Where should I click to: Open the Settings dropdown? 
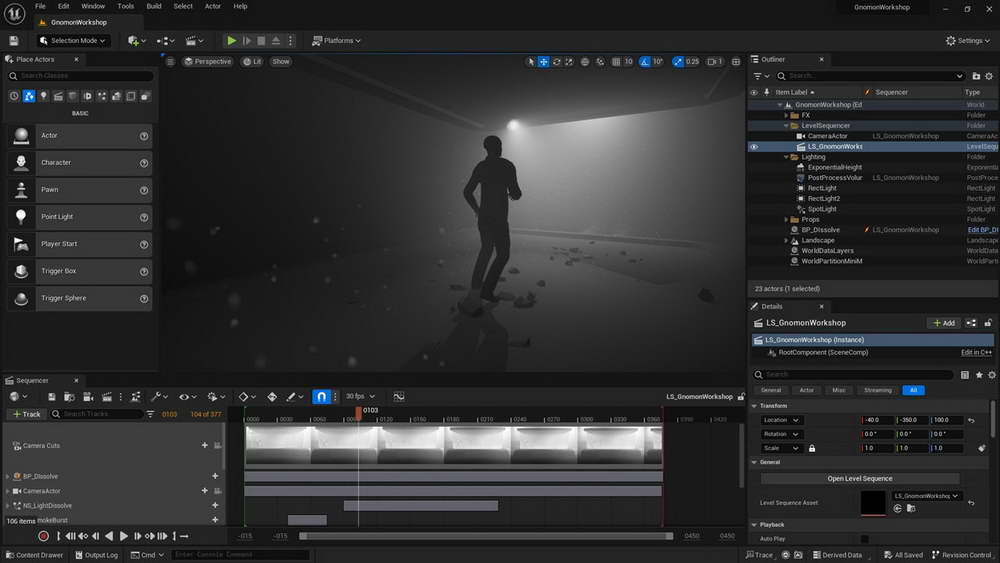967,40
